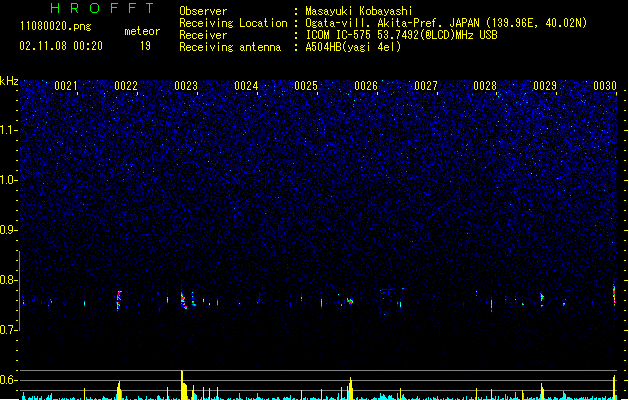This screenshot has height=400, width=629.
Task: Click the 0.6 kHz axis label
Action: (8, 380)
